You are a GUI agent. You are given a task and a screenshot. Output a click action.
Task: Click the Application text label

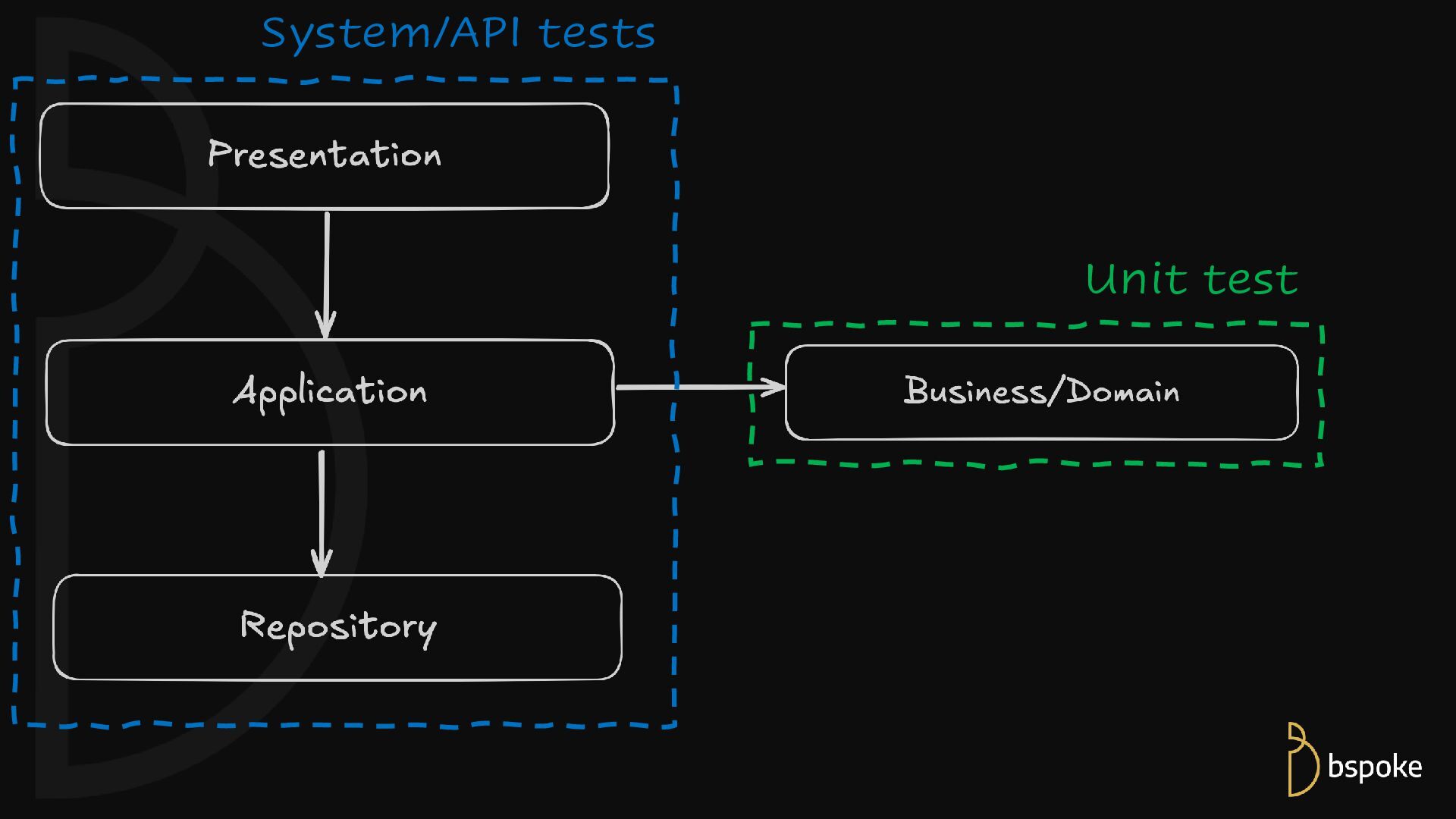[x=330, y=392]
